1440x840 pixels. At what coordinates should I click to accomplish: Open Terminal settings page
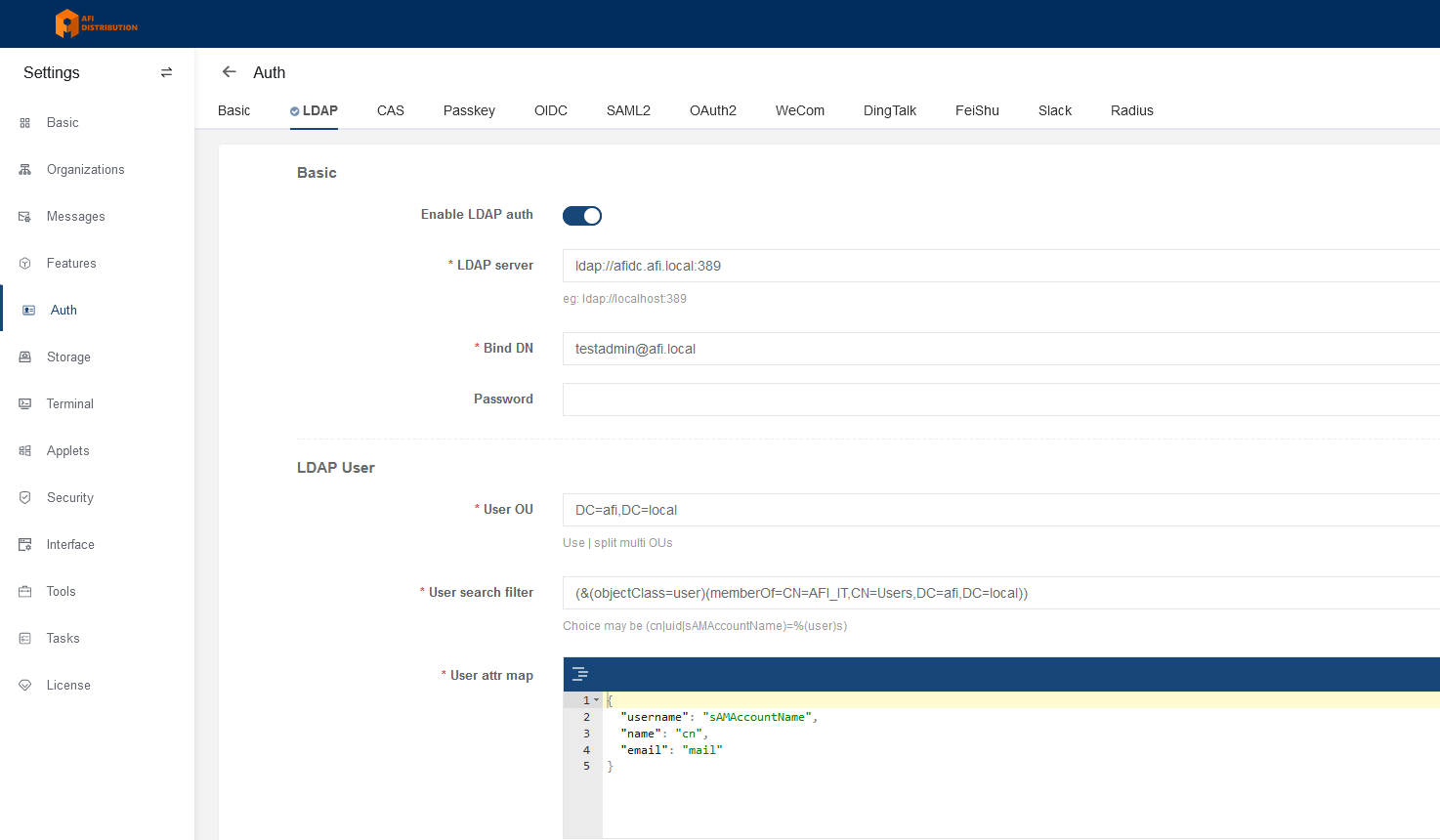70,404
